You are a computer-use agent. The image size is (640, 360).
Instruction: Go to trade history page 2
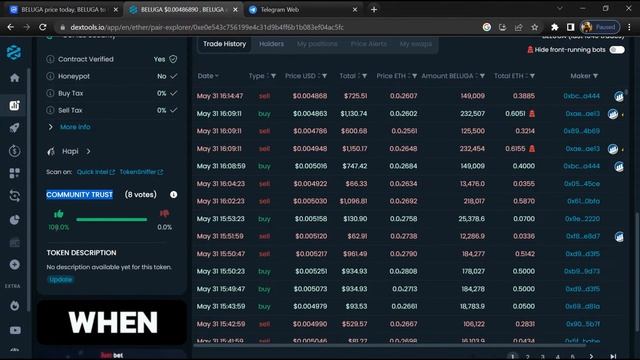click(527, 356)
